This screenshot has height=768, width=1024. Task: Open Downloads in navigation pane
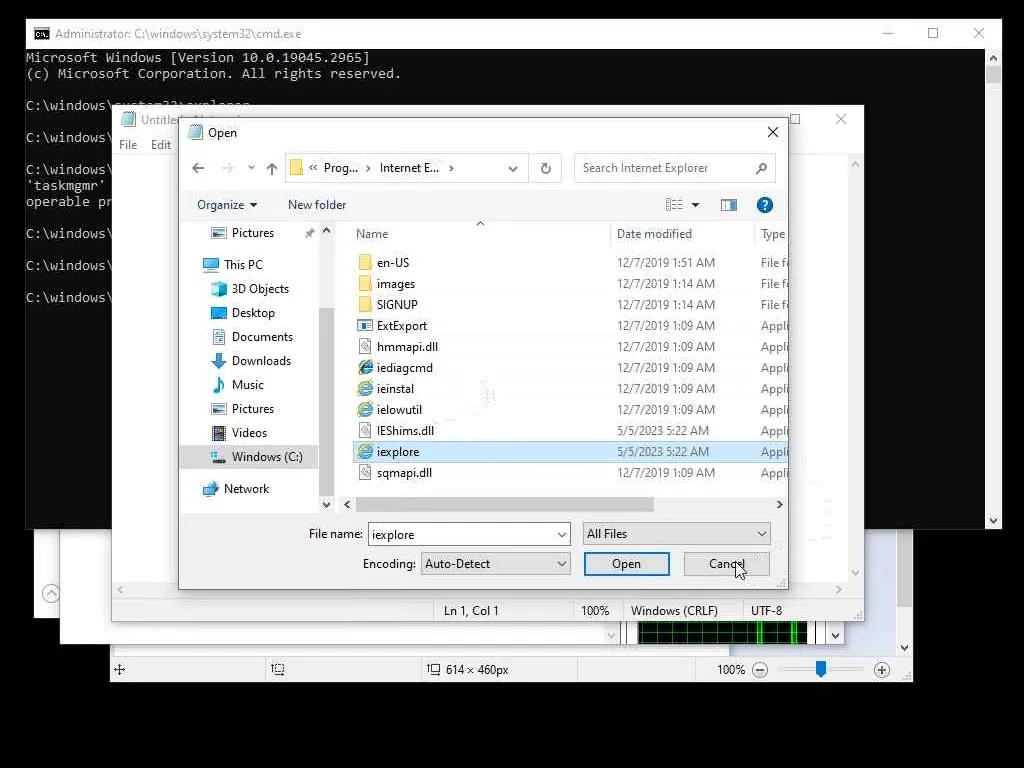point(261,361)
